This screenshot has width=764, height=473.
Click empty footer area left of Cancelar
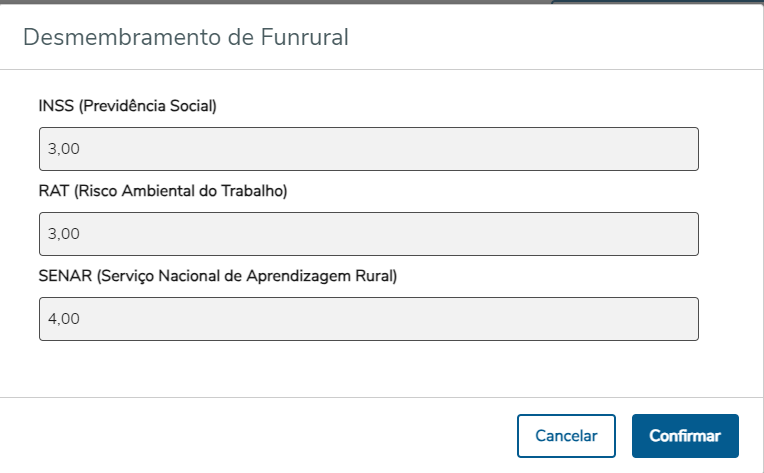point(250,436)
